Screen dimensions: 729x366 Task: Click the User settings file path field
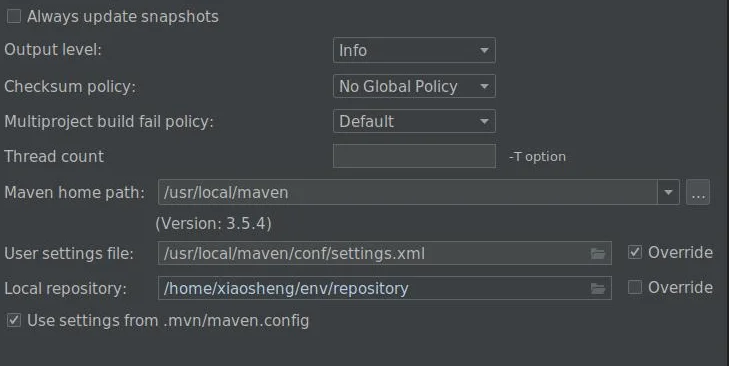[x=384, y=253]
